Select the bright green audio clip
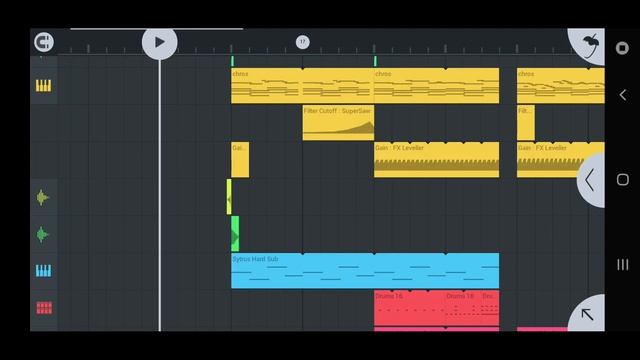The height and width of the screenshot is (360, 640). [235, 234]
